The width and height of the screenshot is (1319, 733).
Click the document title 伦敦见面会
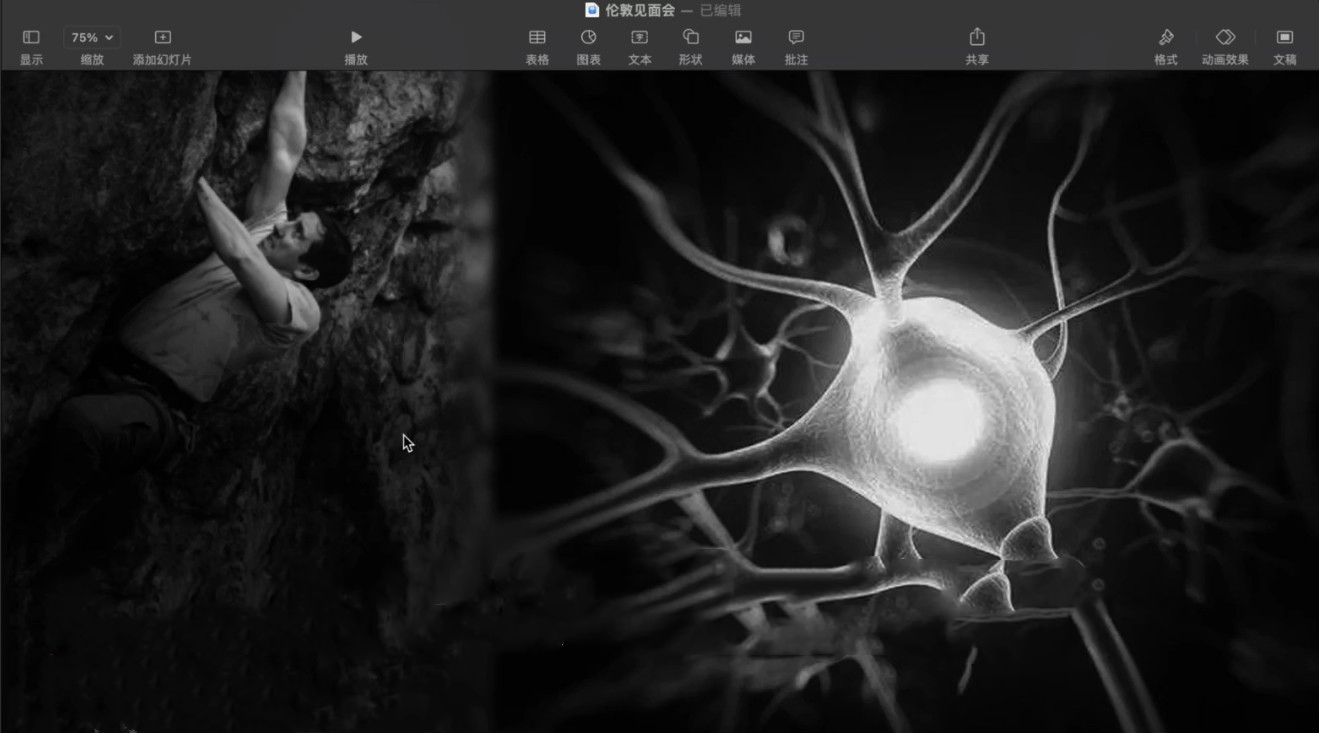(x=640, y=10)
